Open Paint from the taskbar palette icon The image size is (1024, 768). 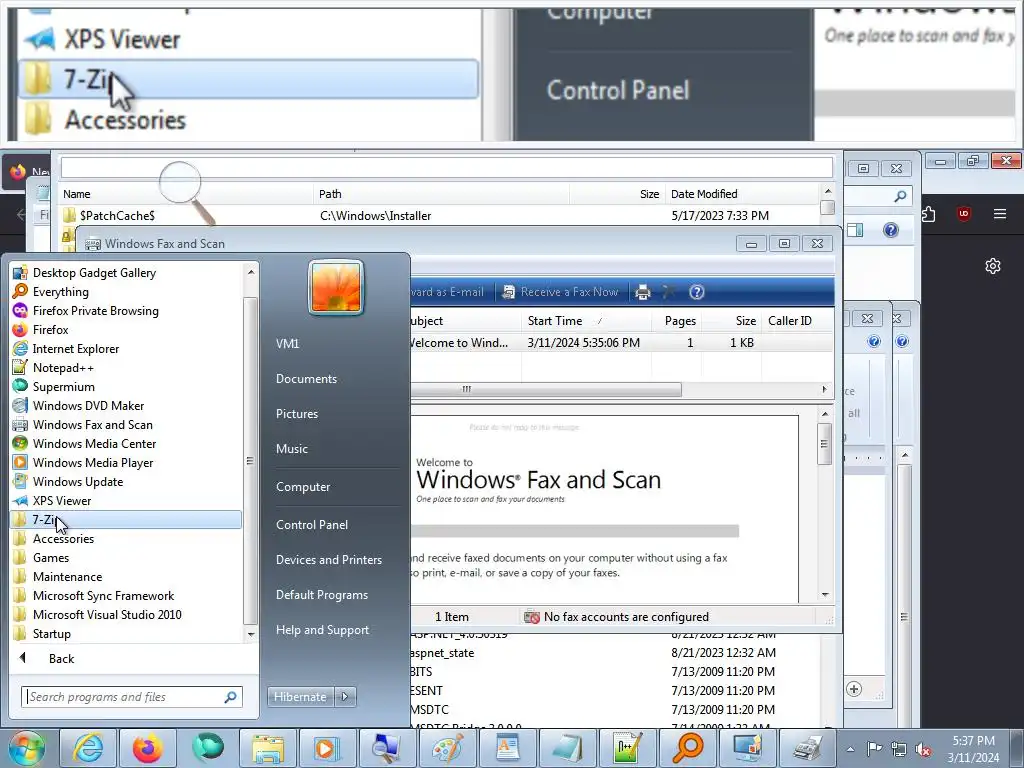(447, 748)
